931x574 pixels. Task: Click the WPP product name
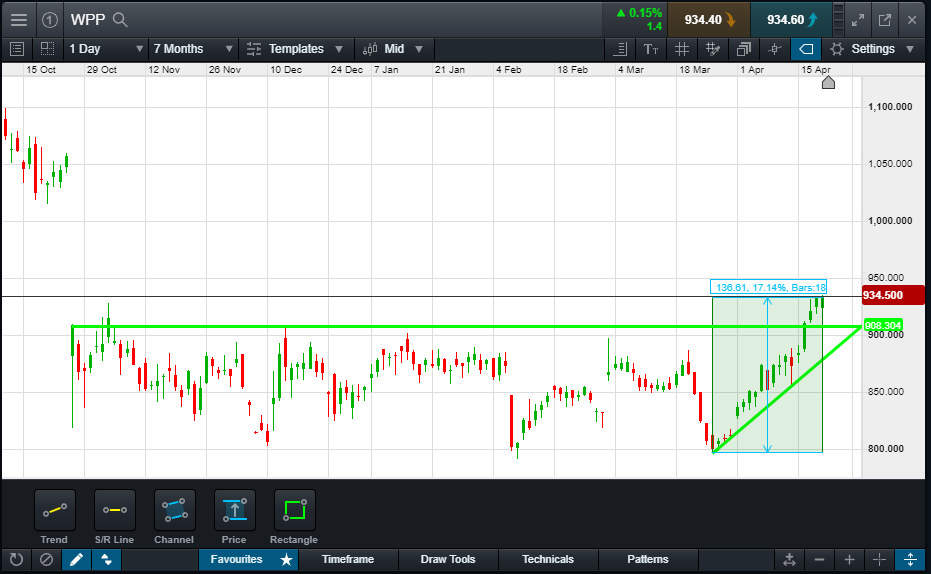click(x=88, y=20)
